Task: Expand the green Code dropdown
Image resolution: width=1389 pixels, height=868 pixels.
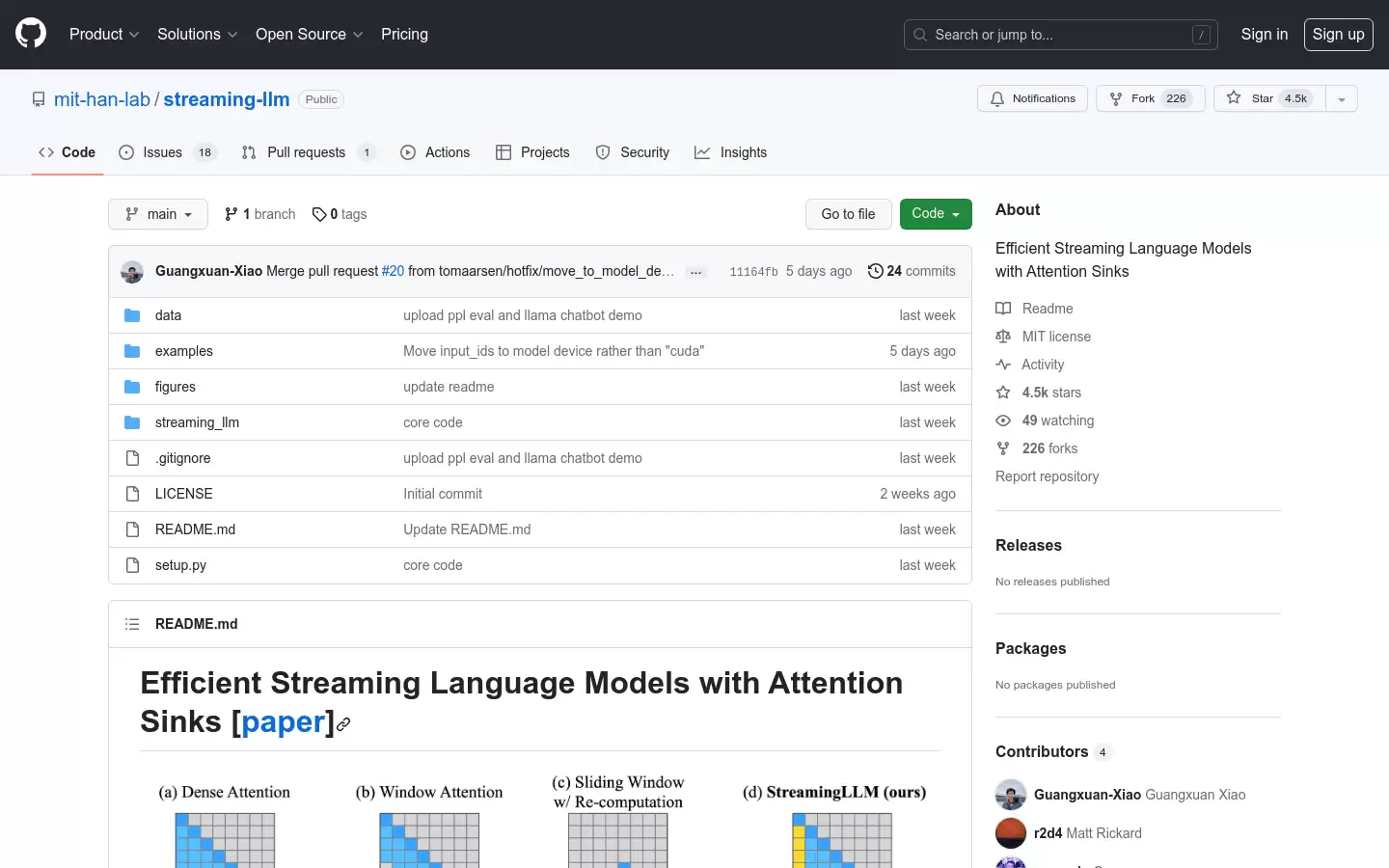Action: [x=936, y=214]
